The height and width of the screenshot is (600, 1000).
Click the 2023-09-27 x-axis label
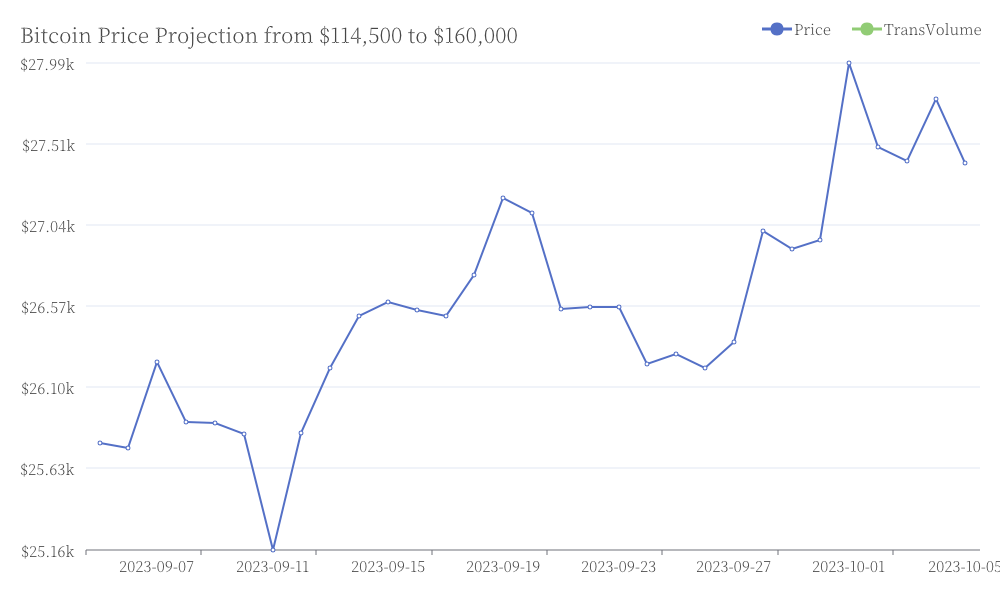click(x=733, y=567)
